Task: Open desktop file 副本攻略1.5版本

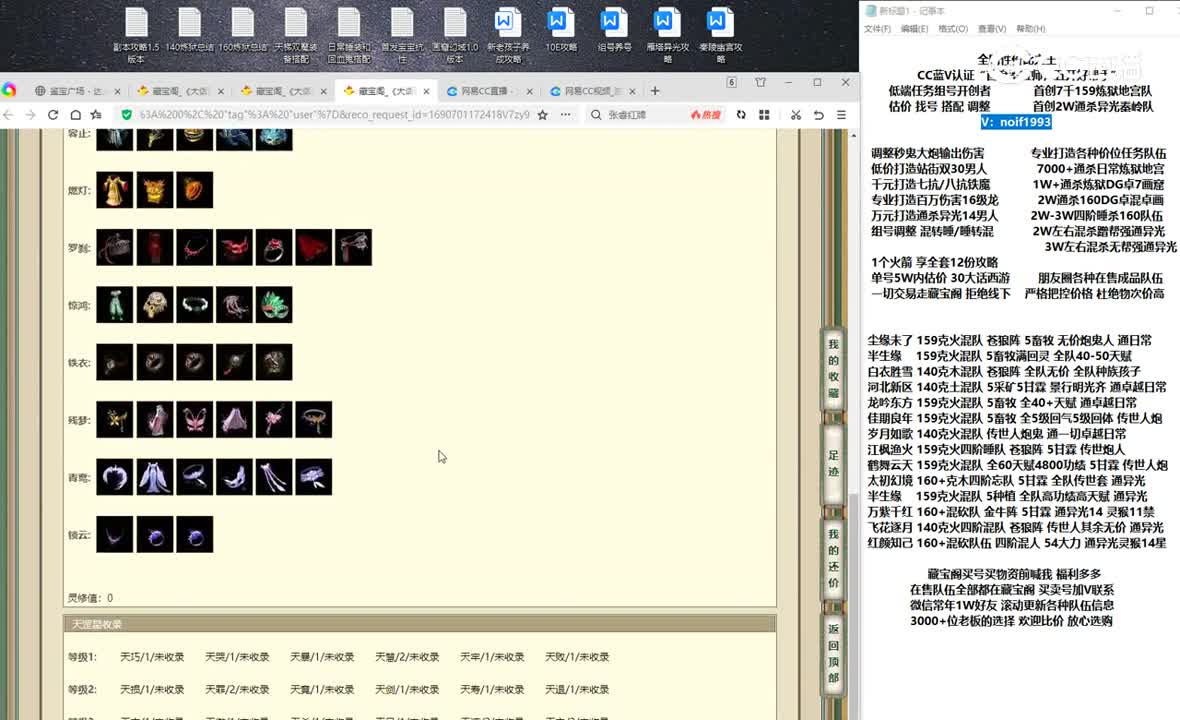Action: (x=136, y=35)
